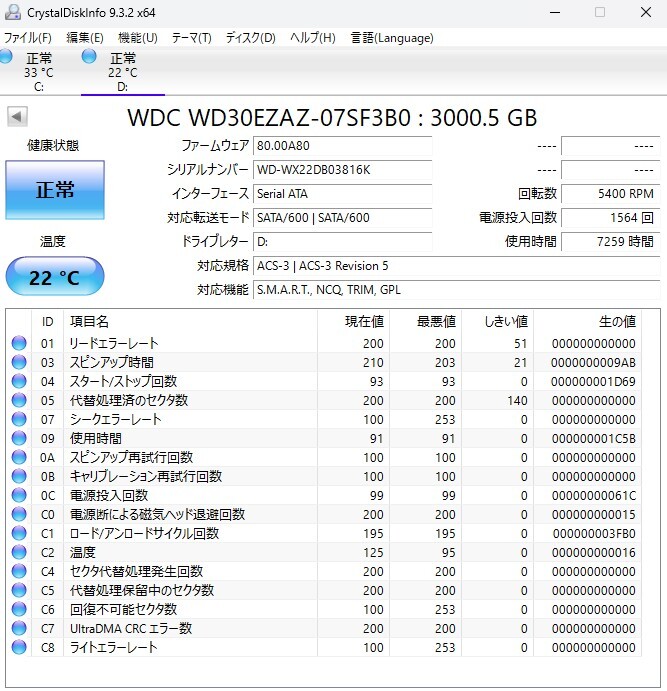Open the ヘルプ(H) menu
This screenshot has width=667, height=691.
point(312,38)
